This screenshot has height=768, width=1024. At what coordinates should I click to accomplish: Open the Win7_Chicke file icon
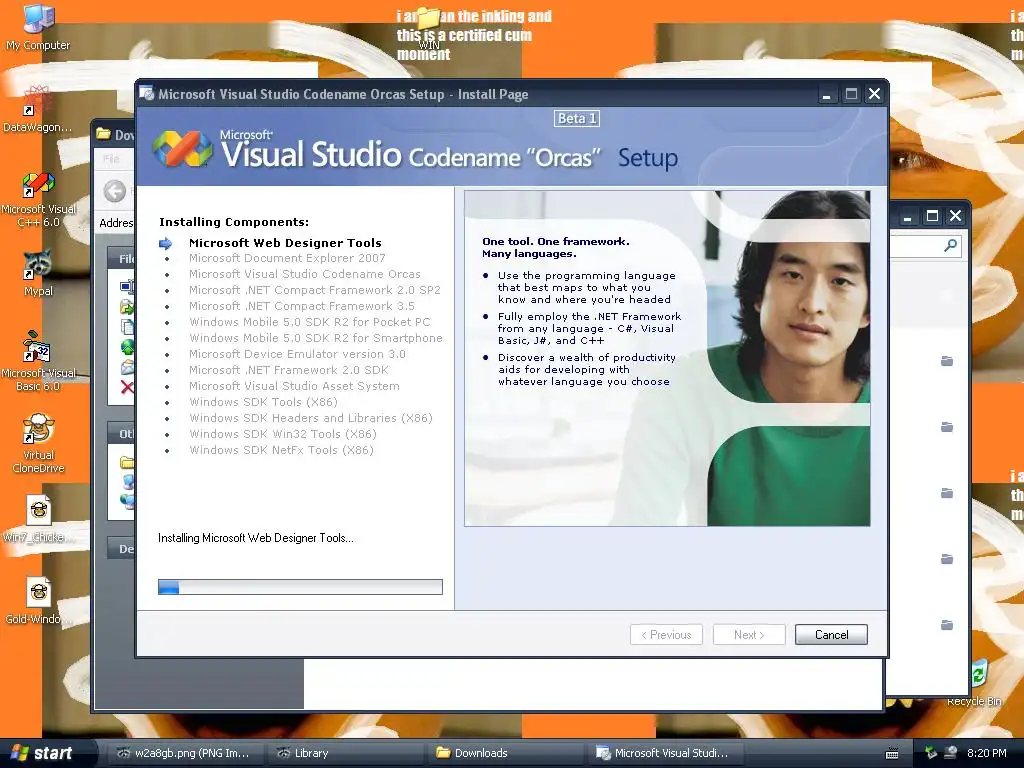pos(38,519)
